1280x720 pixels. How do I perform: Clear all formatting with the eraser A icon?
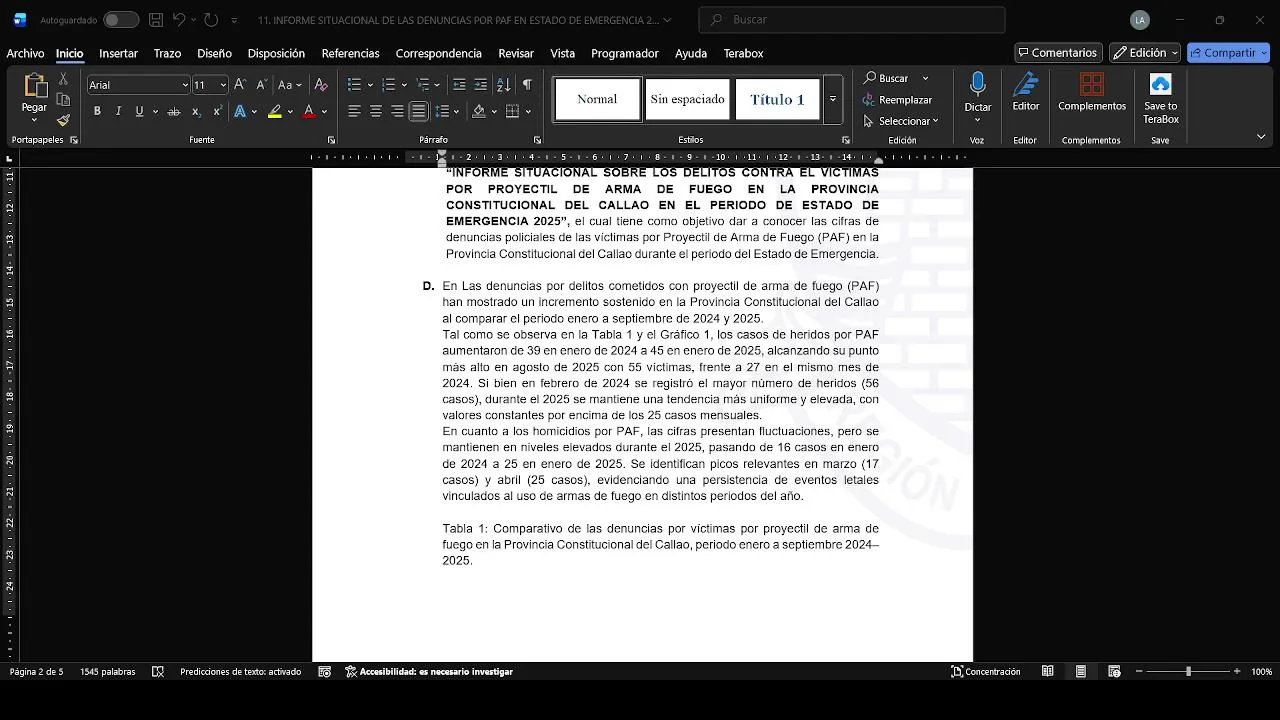[x=321, y=85]
